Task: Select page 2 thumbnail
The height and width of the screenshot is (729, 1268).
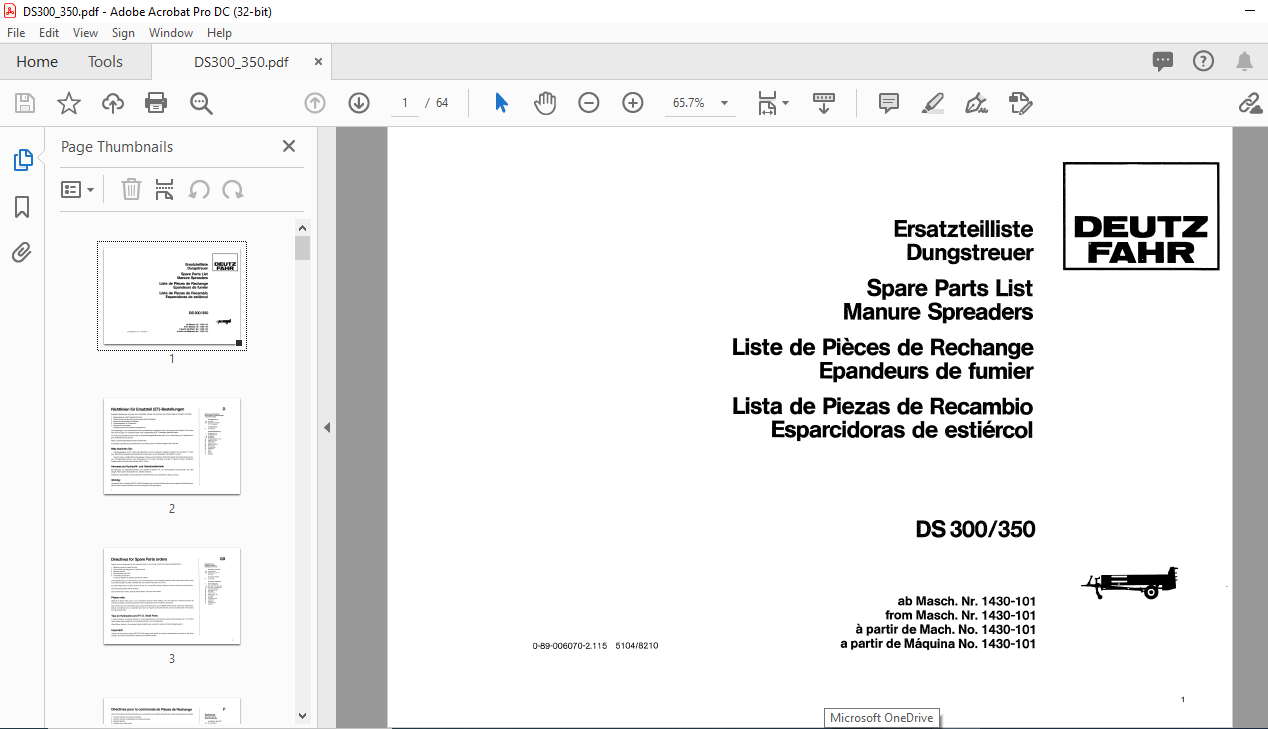Action: pyautogui.click(x=172, y=446)
